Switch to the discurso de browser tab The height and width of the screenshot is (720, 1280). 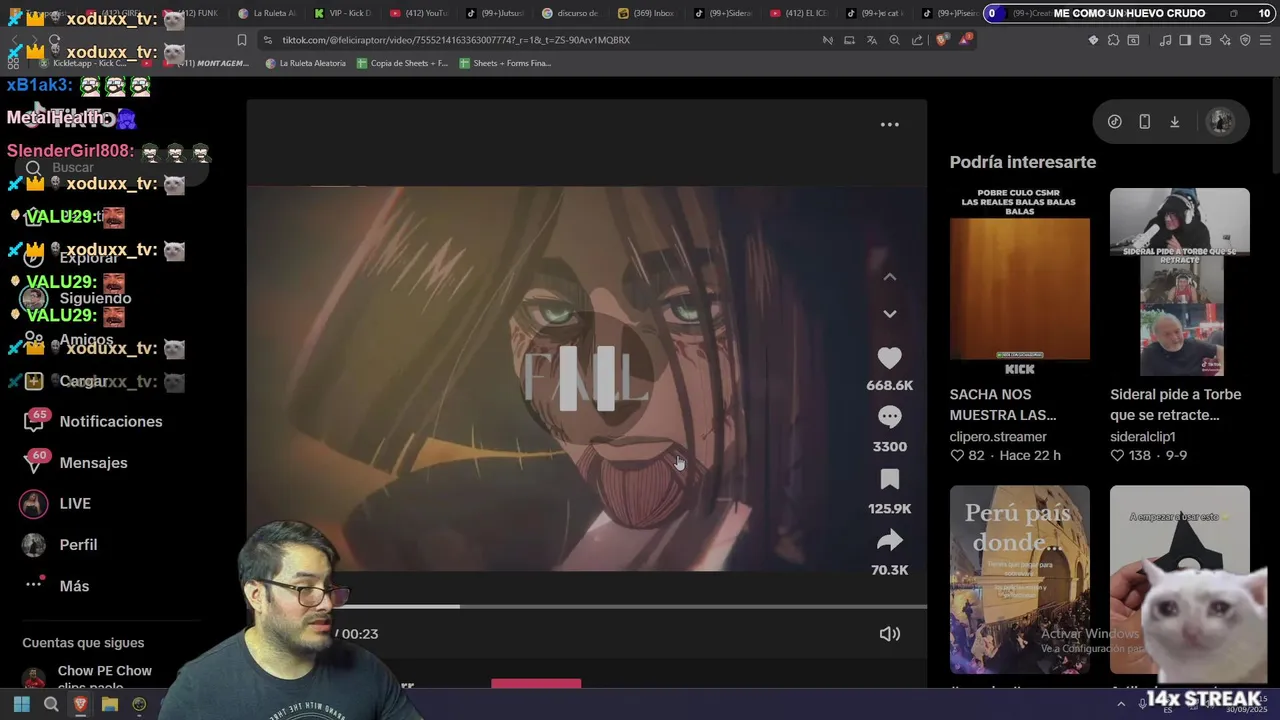point(570,13)
